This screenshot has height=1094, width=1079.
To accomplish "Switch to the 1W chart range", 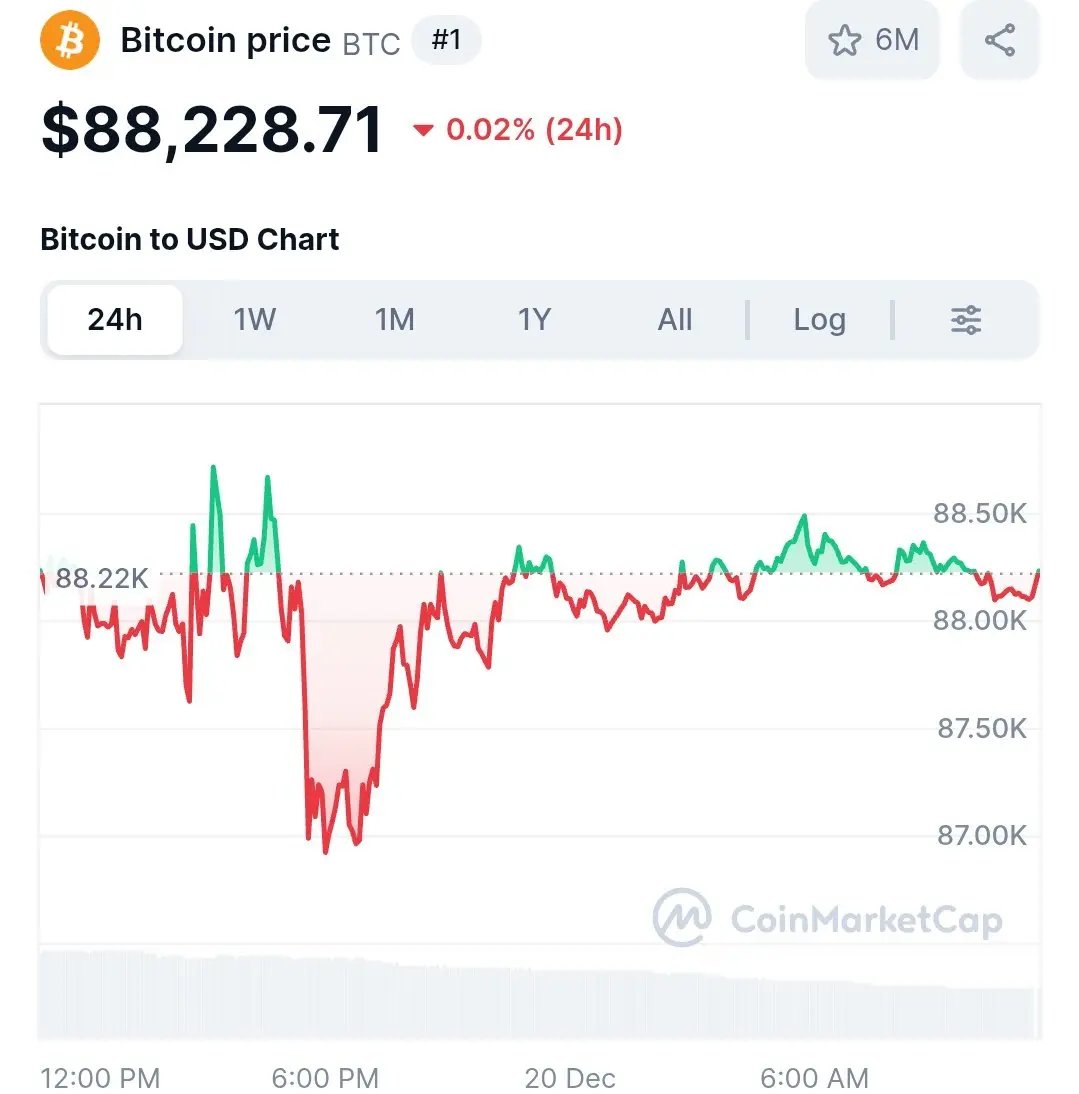I will [x=255, y=320].
